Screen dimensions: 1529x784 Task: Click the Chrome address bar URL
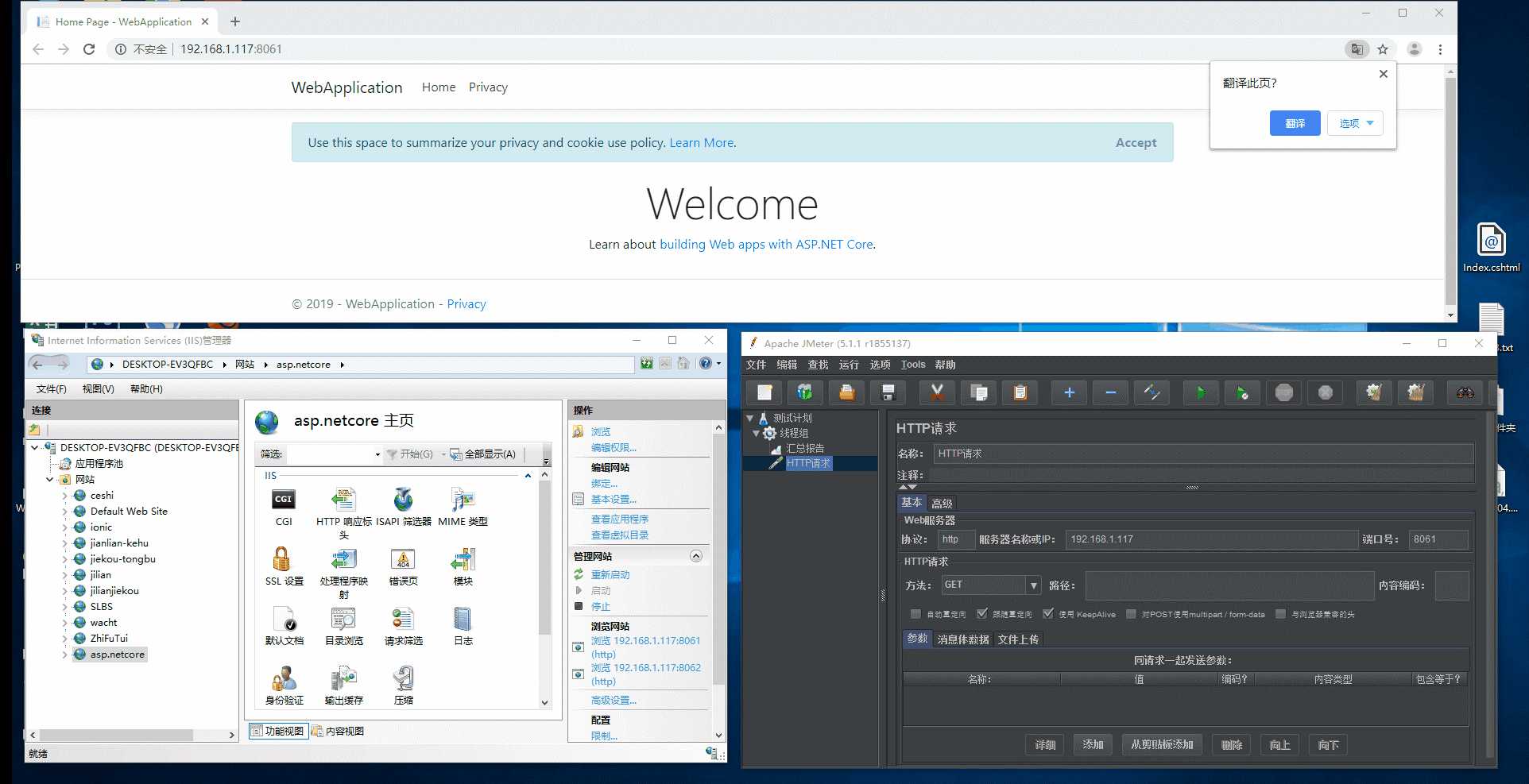tap(231, 49)
